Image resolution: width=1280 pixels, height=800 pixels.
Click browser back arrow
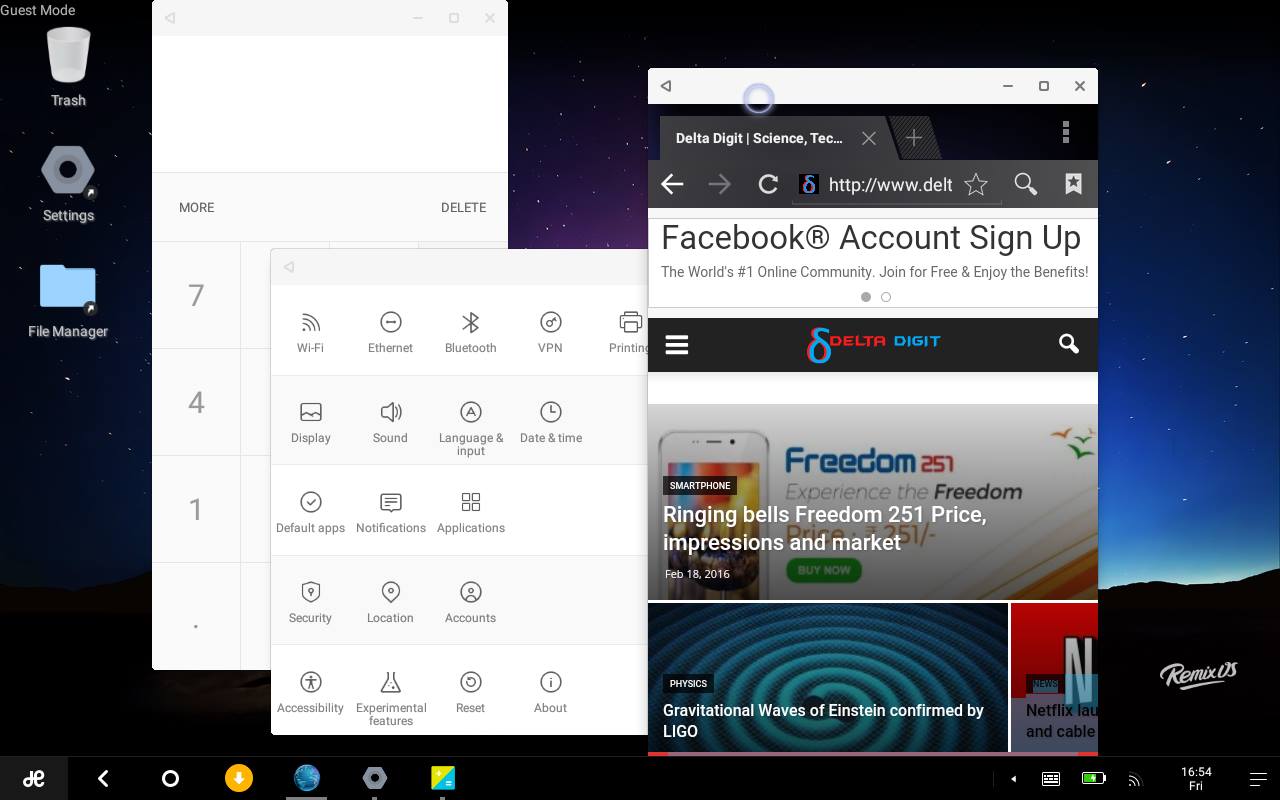tap(672, 184)
